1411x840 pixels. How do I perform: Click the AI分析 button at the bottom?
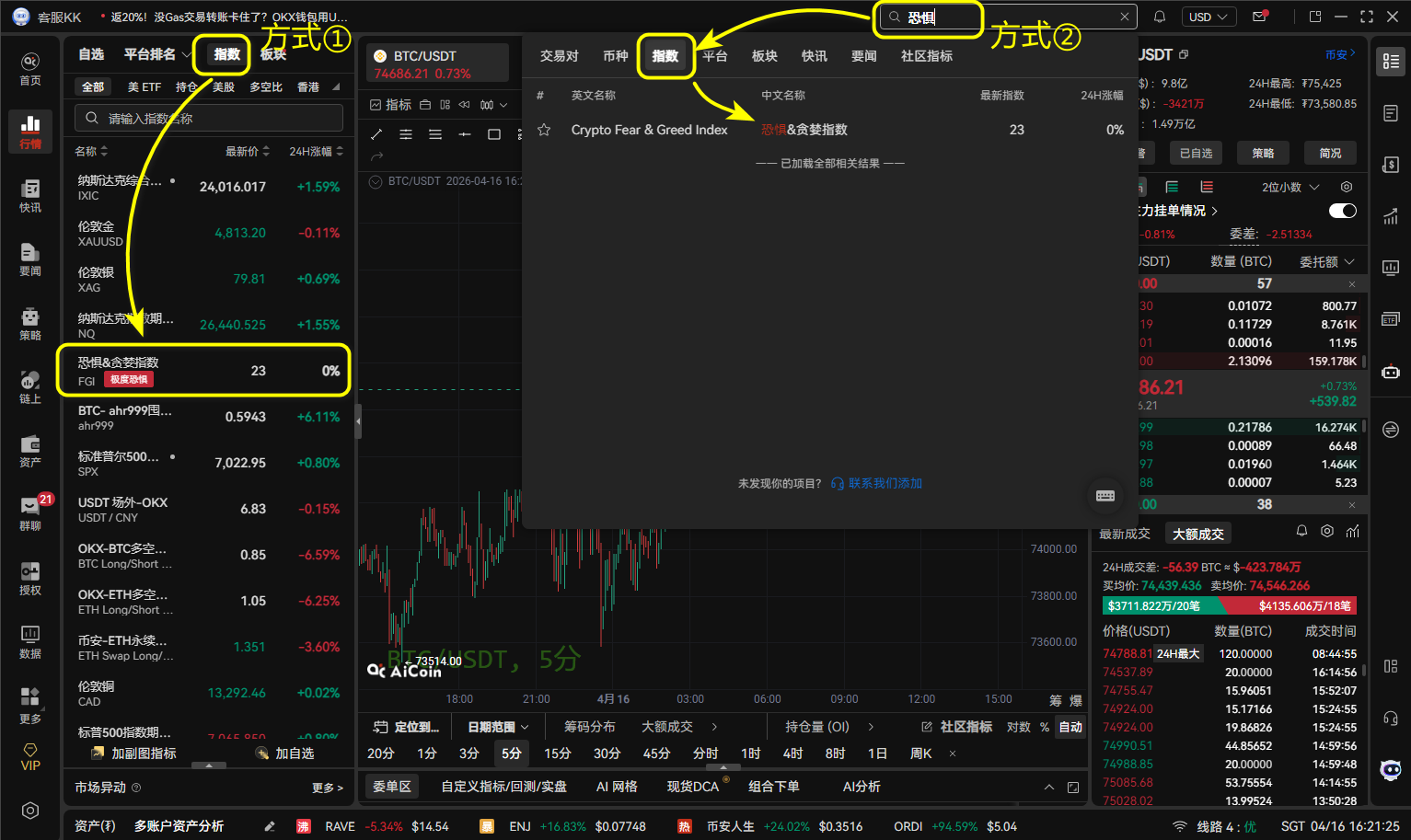(860, 786)
